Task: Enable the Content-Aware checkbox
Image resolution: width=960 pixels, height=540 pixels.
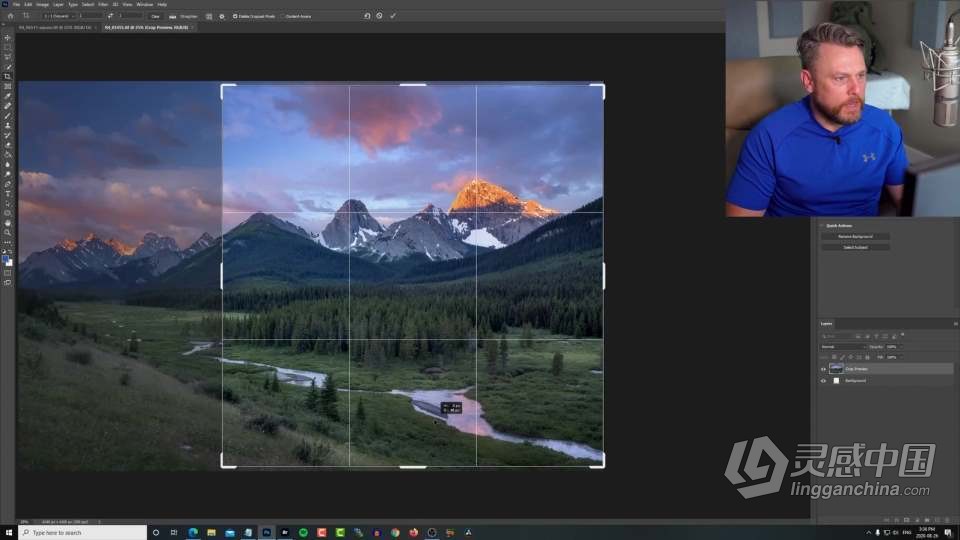Action: 282,17
